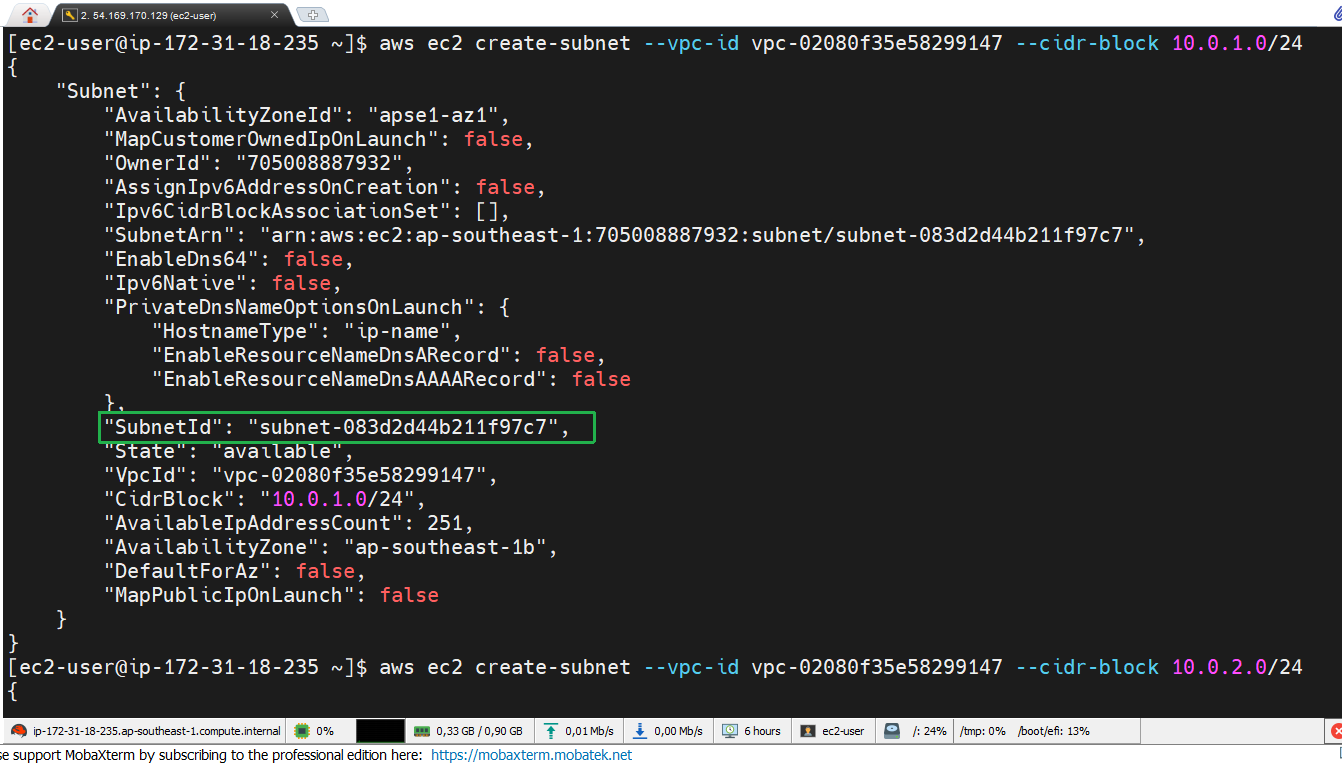Click the RAM usage 0,33 GB / 0,90 GB indicator
The image size is (1342, 764).
[x=469, y=731]
